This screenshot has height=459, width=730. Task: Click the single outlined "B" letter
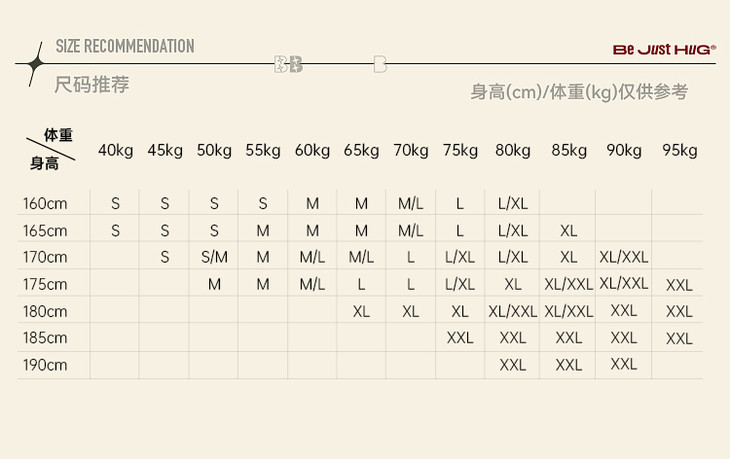(x=380, y=65)
